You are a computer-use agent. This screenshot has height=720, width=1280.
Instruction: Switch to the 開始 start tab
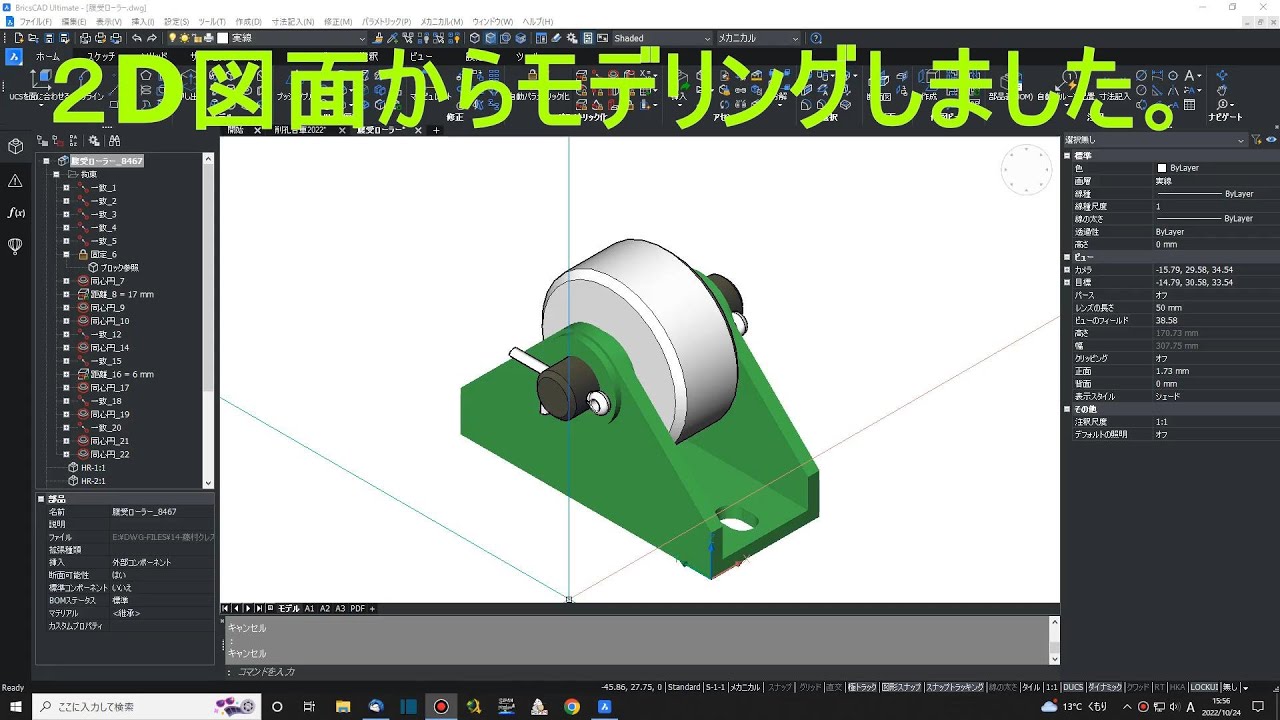click(x=236, y=130)
